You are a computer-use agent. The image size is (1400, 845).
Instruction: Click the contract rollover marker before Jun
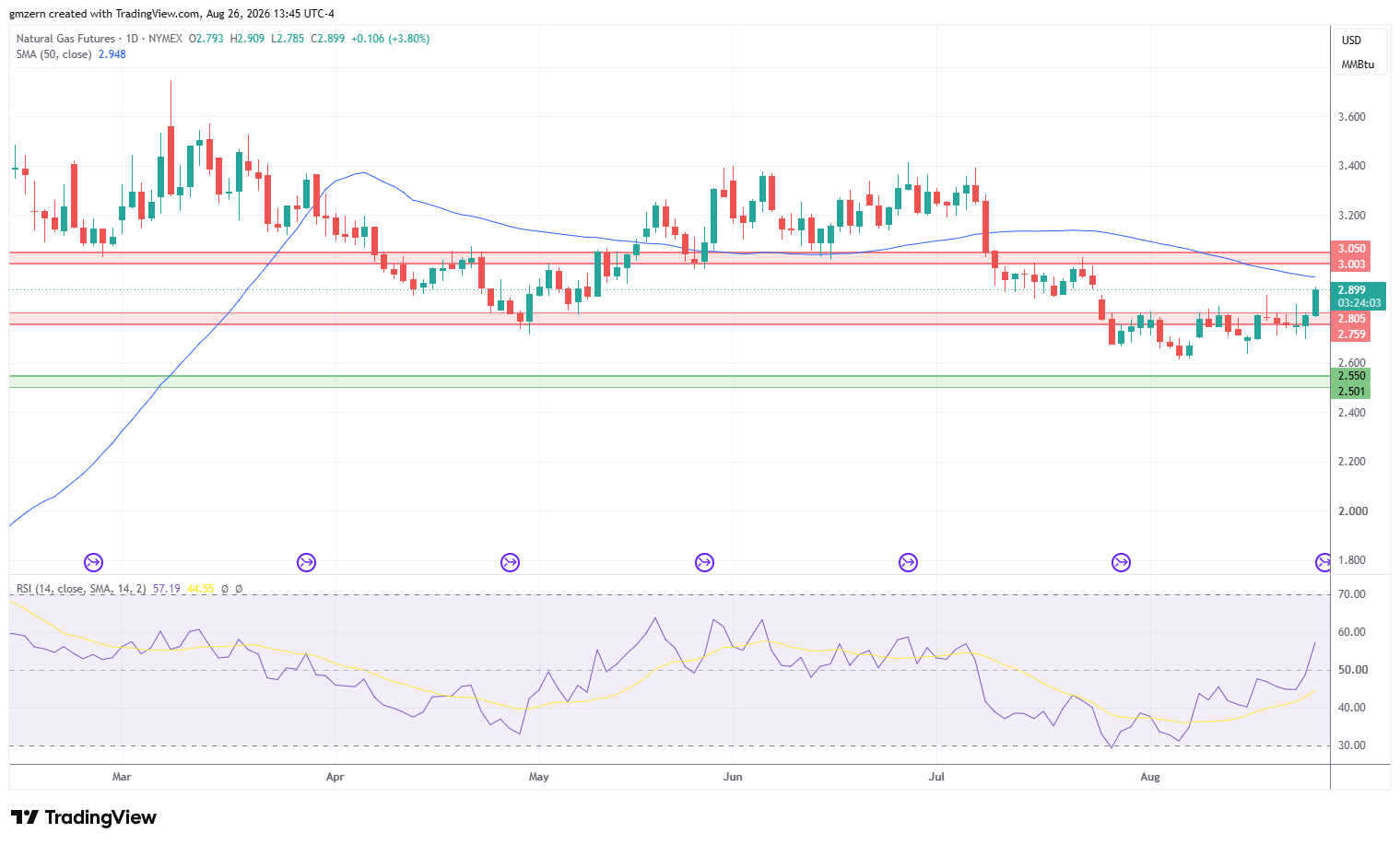pos(704,562)
